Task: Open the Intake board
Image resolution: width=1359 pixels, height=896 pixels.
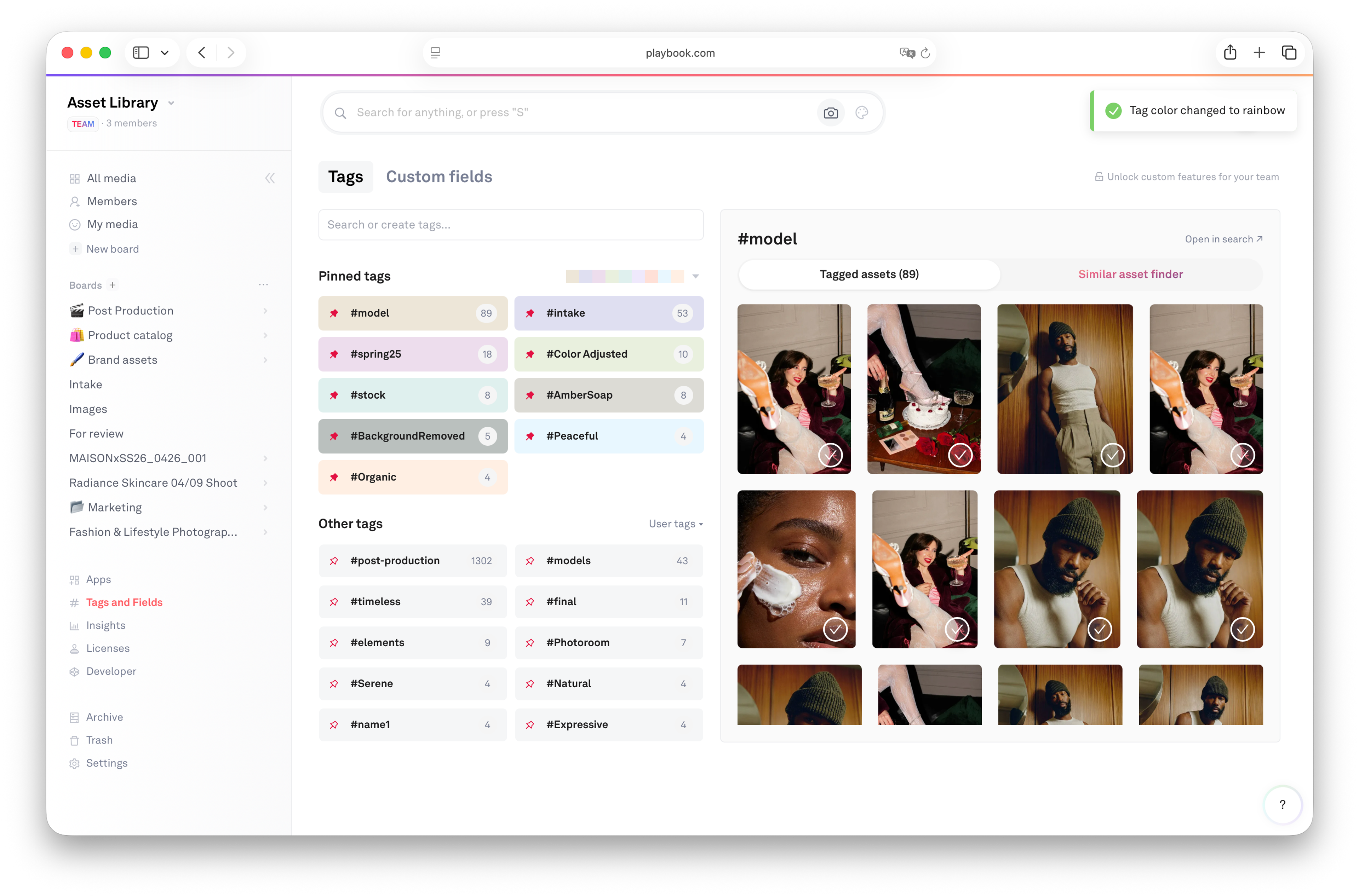Action: point(86,385)
